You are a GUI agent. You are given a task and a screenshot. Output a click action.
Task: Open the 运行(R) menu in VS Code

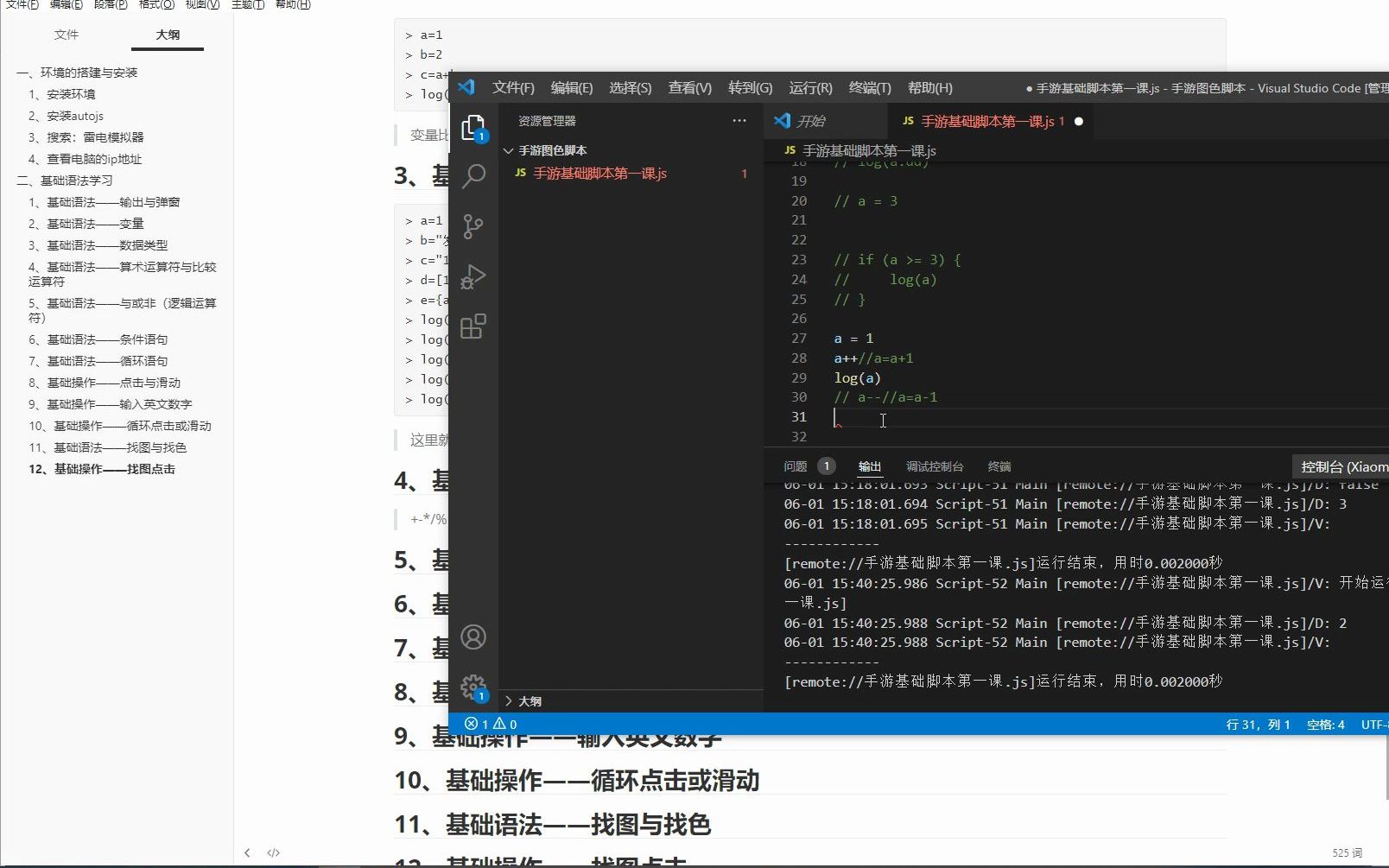[x=809, y=87]
